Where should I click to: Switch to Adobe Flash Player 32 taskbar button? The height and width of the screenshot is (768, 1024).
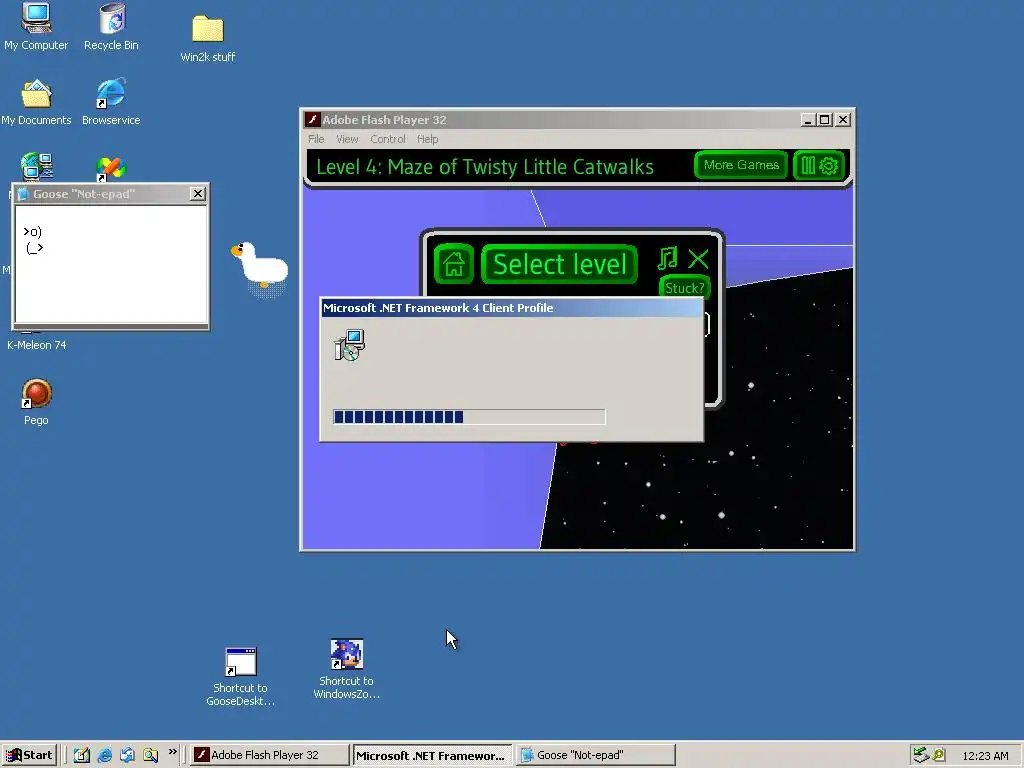pos(270,755)
